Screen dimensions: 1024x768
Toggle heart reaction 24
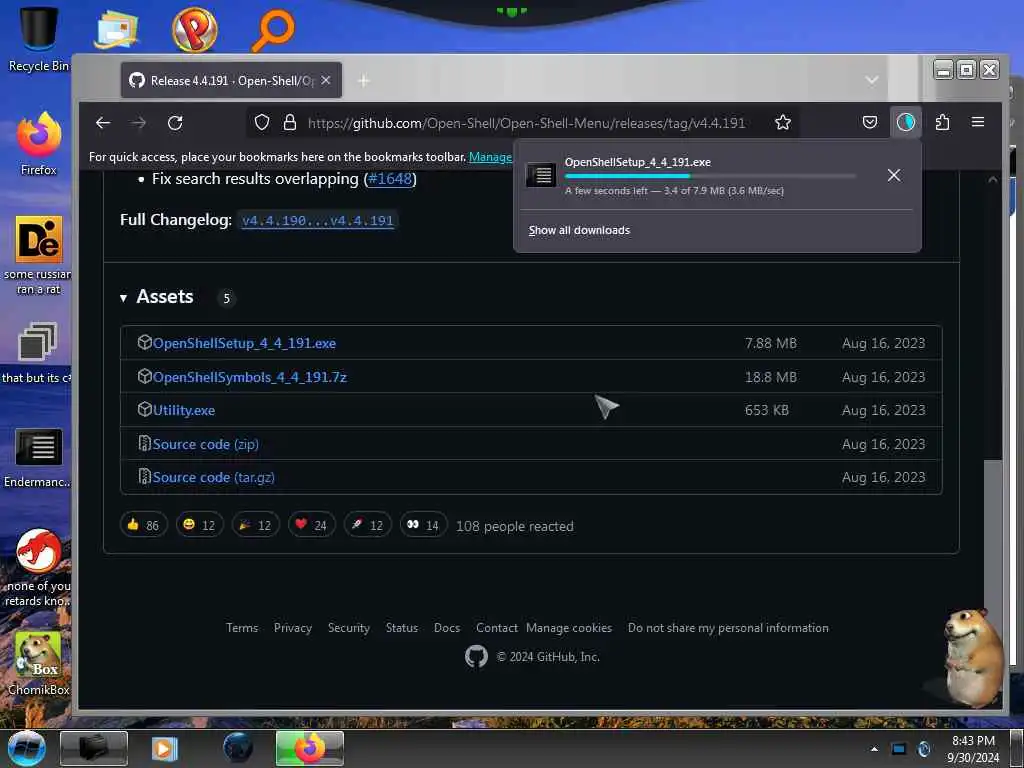click(312, 525)
